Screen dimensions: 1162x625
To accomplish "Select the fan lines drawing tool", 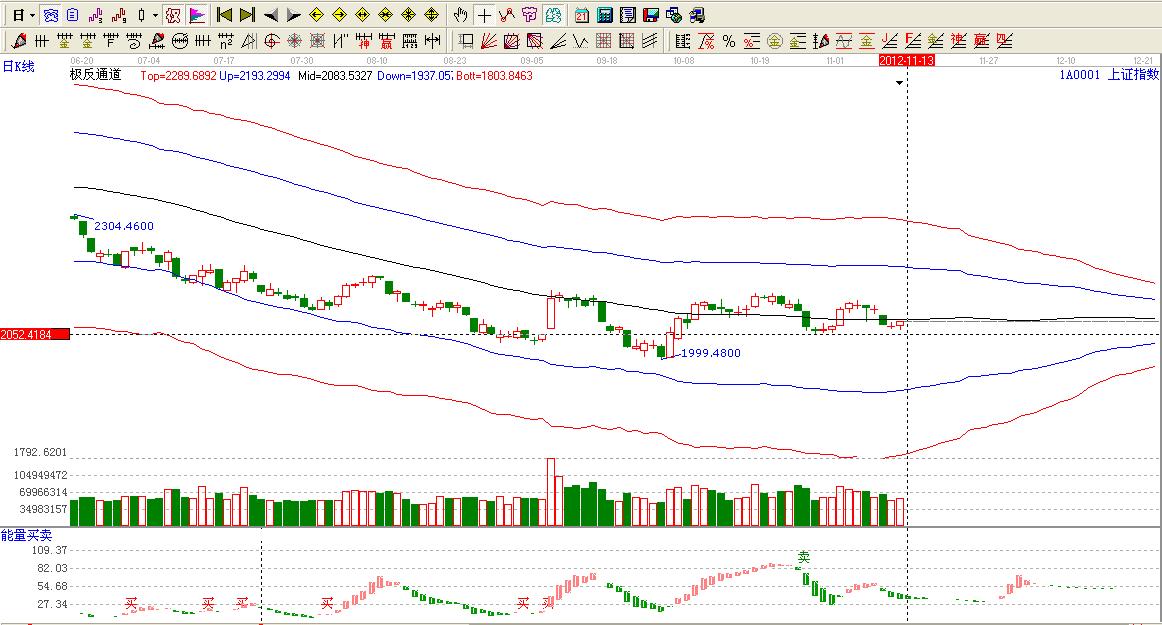I will click(489, 41).
